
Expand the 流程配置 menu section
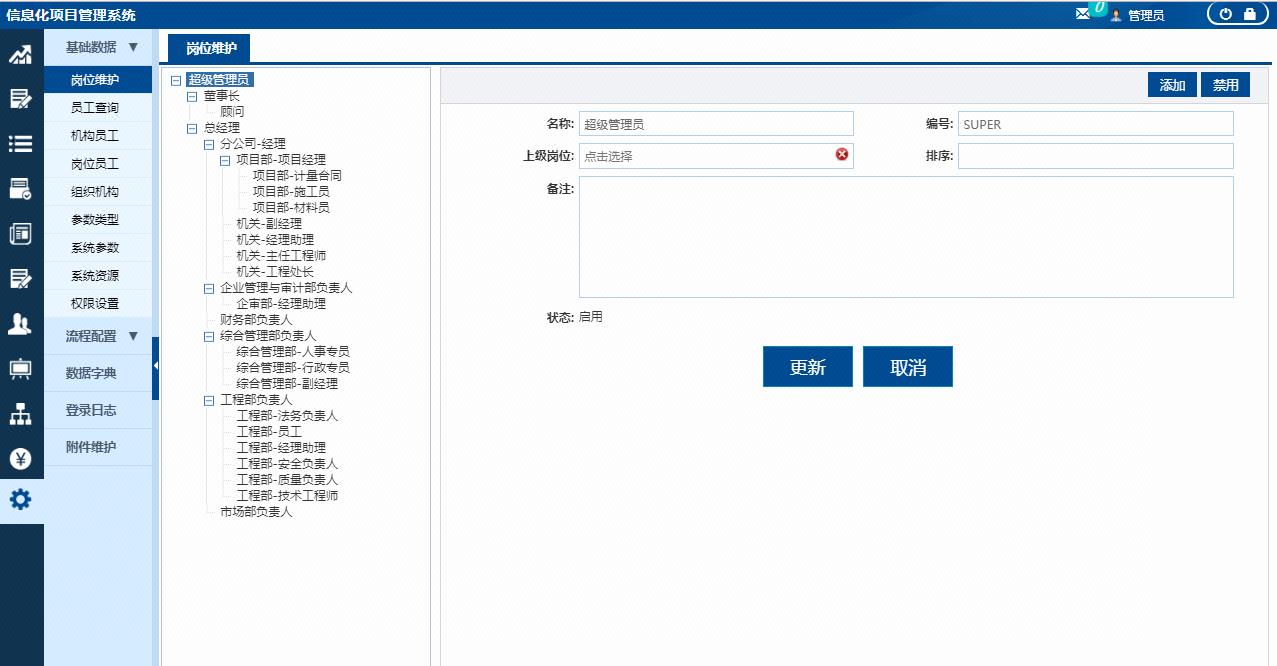click(97, 336)
